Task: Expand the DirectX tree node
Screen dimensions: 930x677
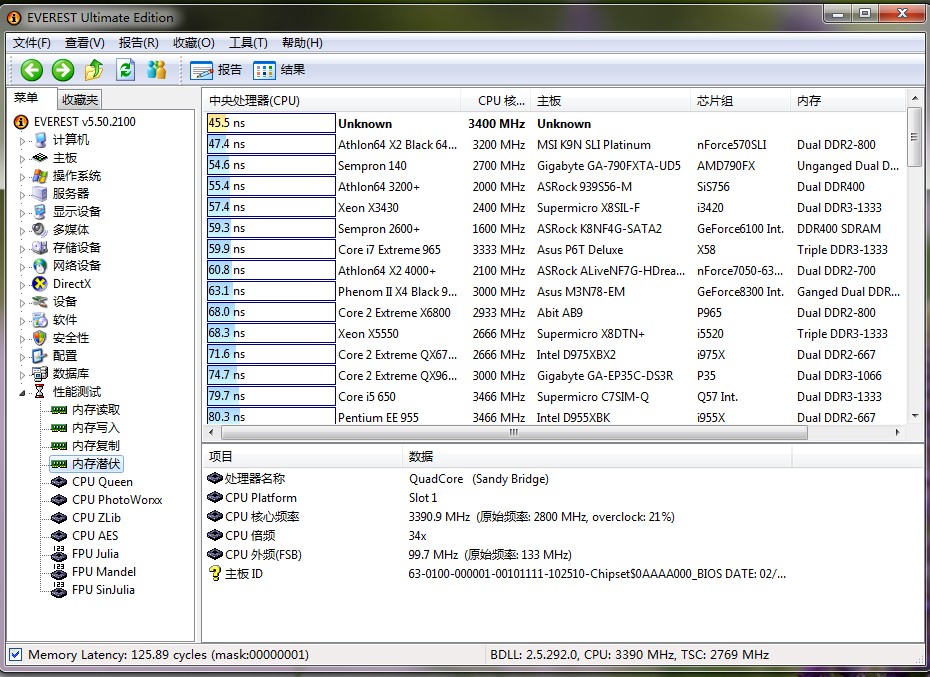Action: [x=23, y=285]
